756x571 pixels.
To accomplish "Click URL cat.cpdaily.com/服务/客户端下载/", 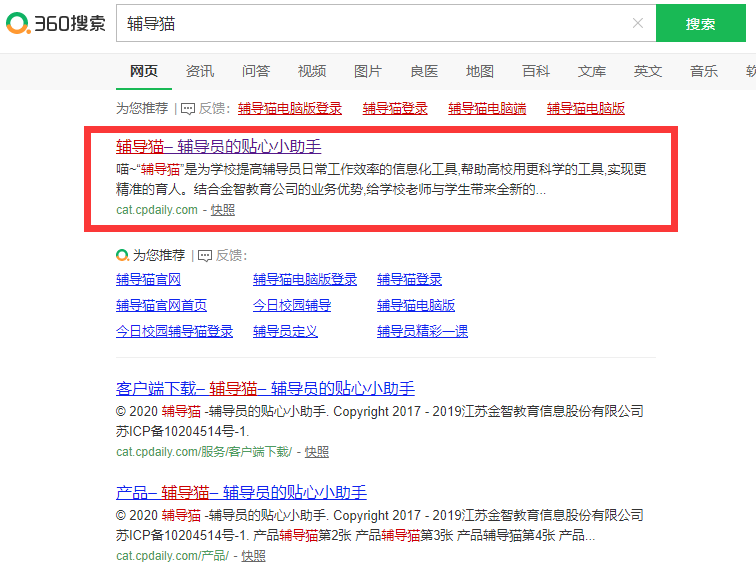I will [x=204, y=452].
